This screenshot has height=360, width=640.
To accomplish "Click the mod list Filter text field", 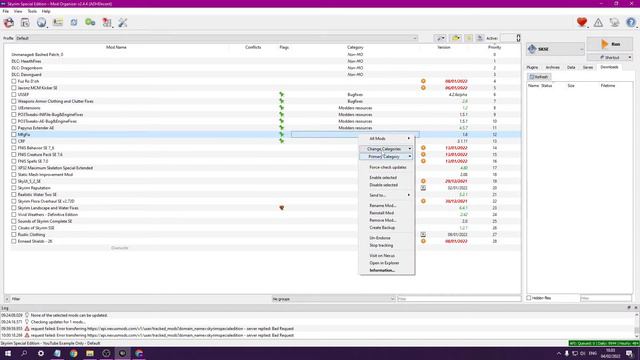I will pos(459,299).
